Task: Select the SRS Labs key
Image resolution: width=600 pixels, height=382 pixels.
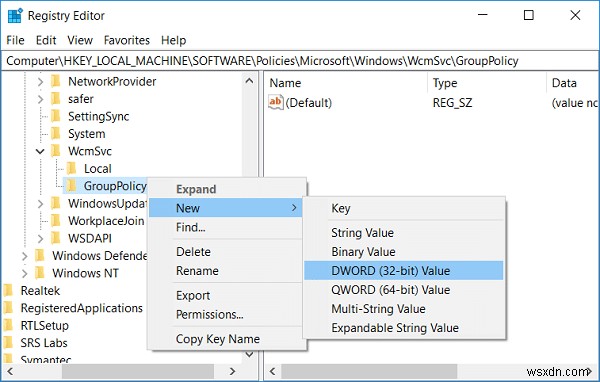Action: click(x=44, y=343)
